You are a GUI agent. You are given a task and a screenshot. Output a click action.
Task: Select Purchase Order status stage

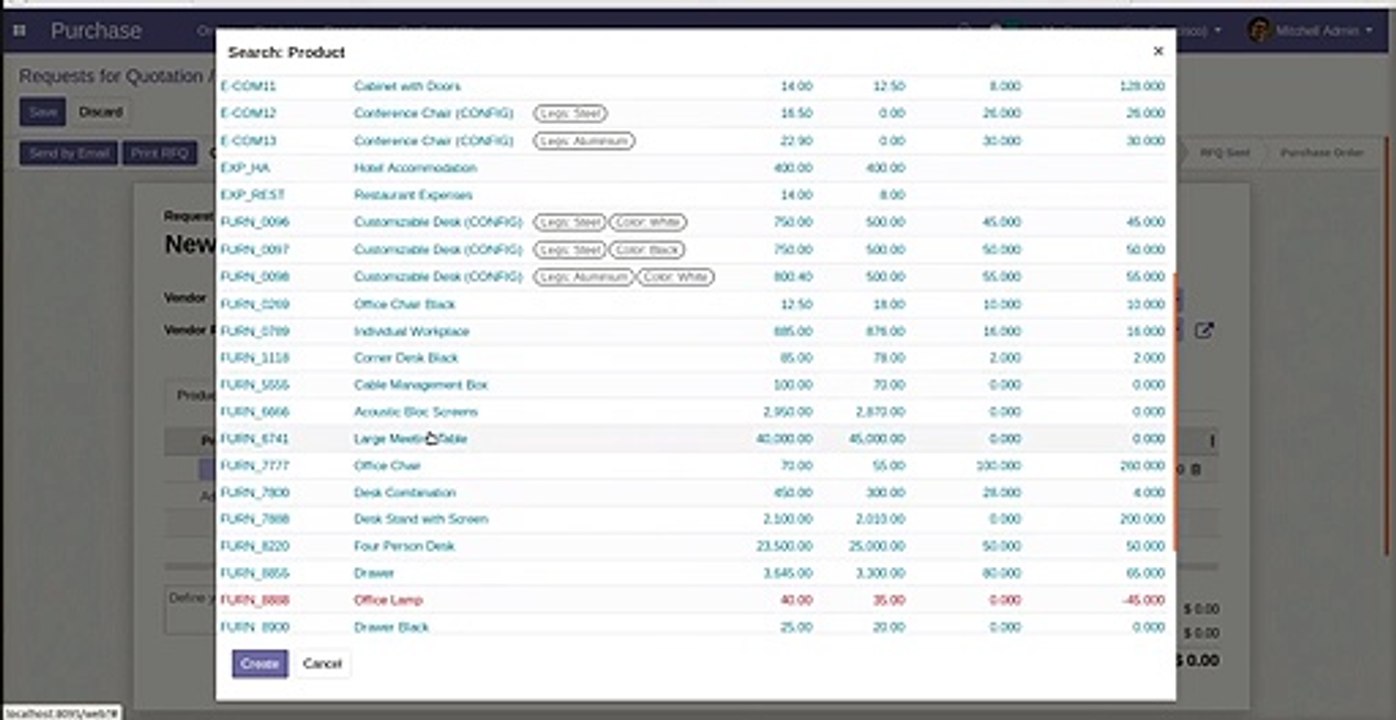coord(1321,153)
